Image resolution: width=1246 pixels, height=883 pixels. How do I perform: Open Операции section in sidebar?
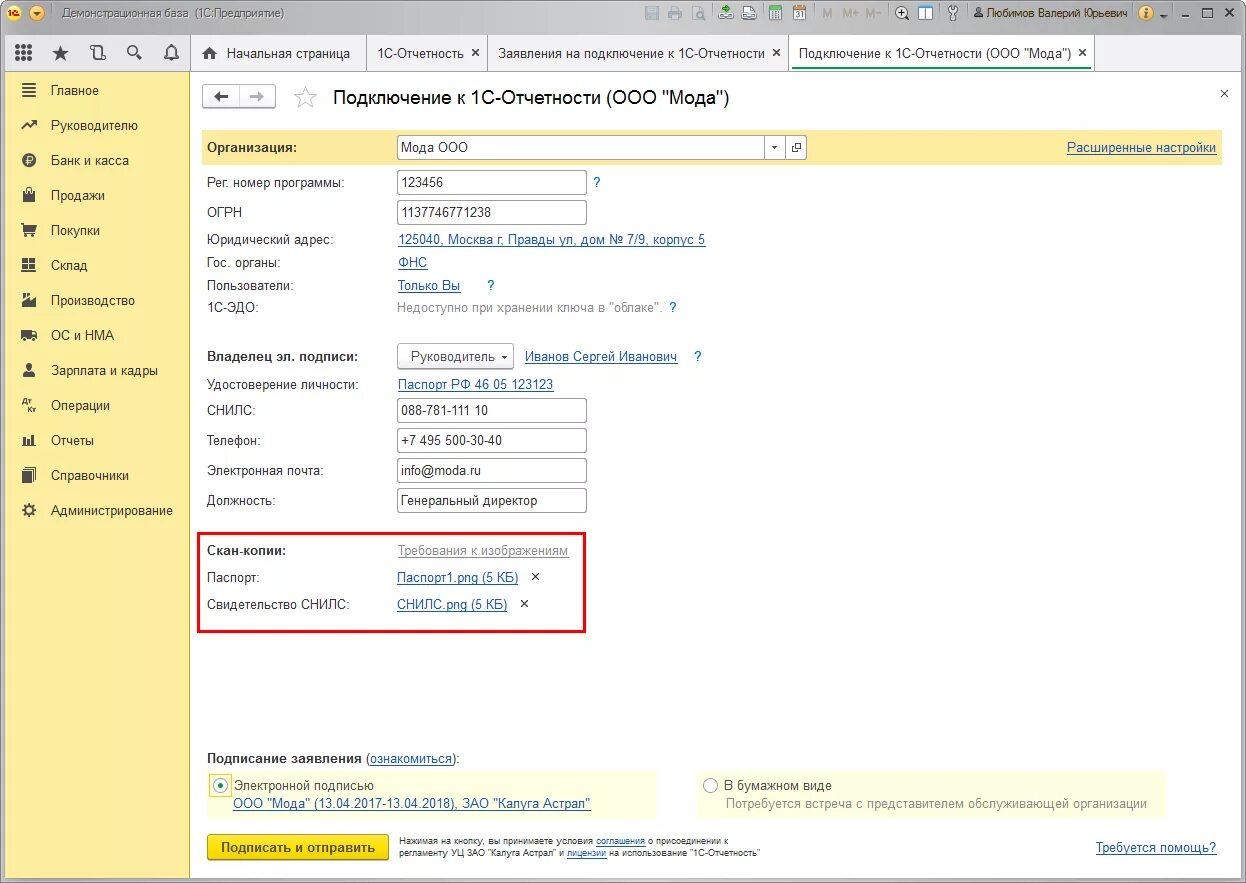pyautogui.click(x=95, y=405)
